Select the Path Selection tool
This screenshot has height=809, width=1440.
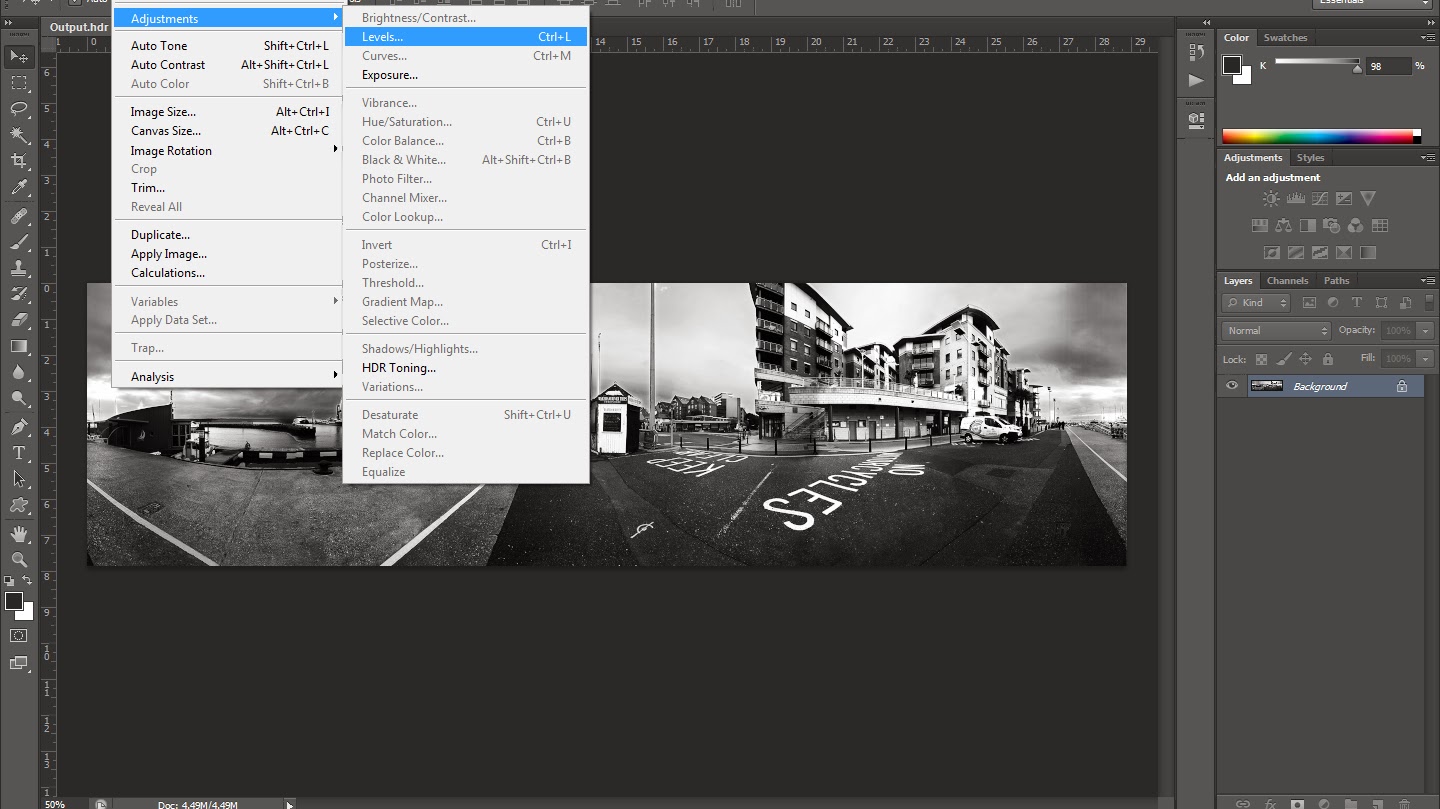pyautogui.click(x=19, y=479)
